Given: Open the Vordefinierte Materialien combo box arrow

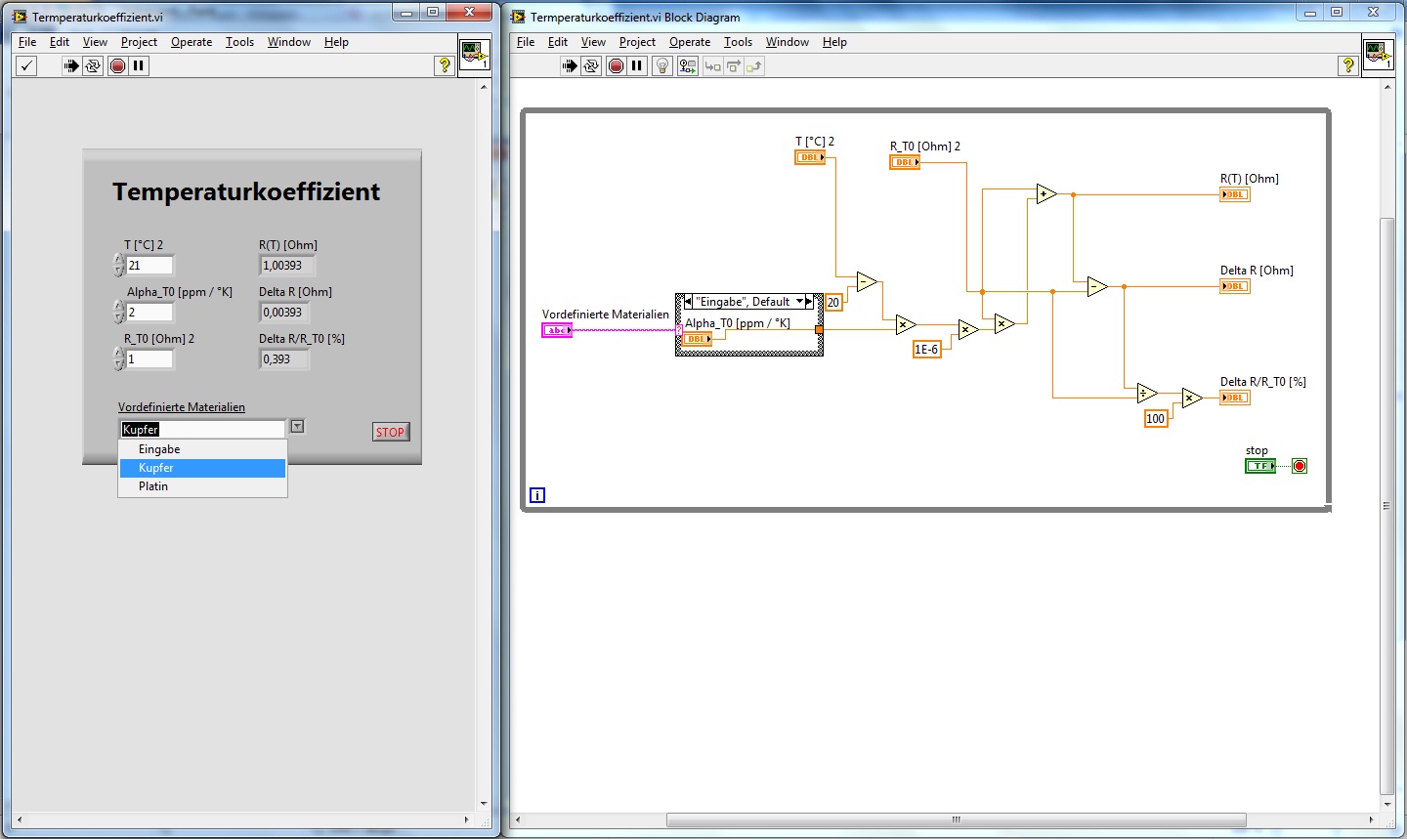Looking at the screenshot, I should point(297,427).
